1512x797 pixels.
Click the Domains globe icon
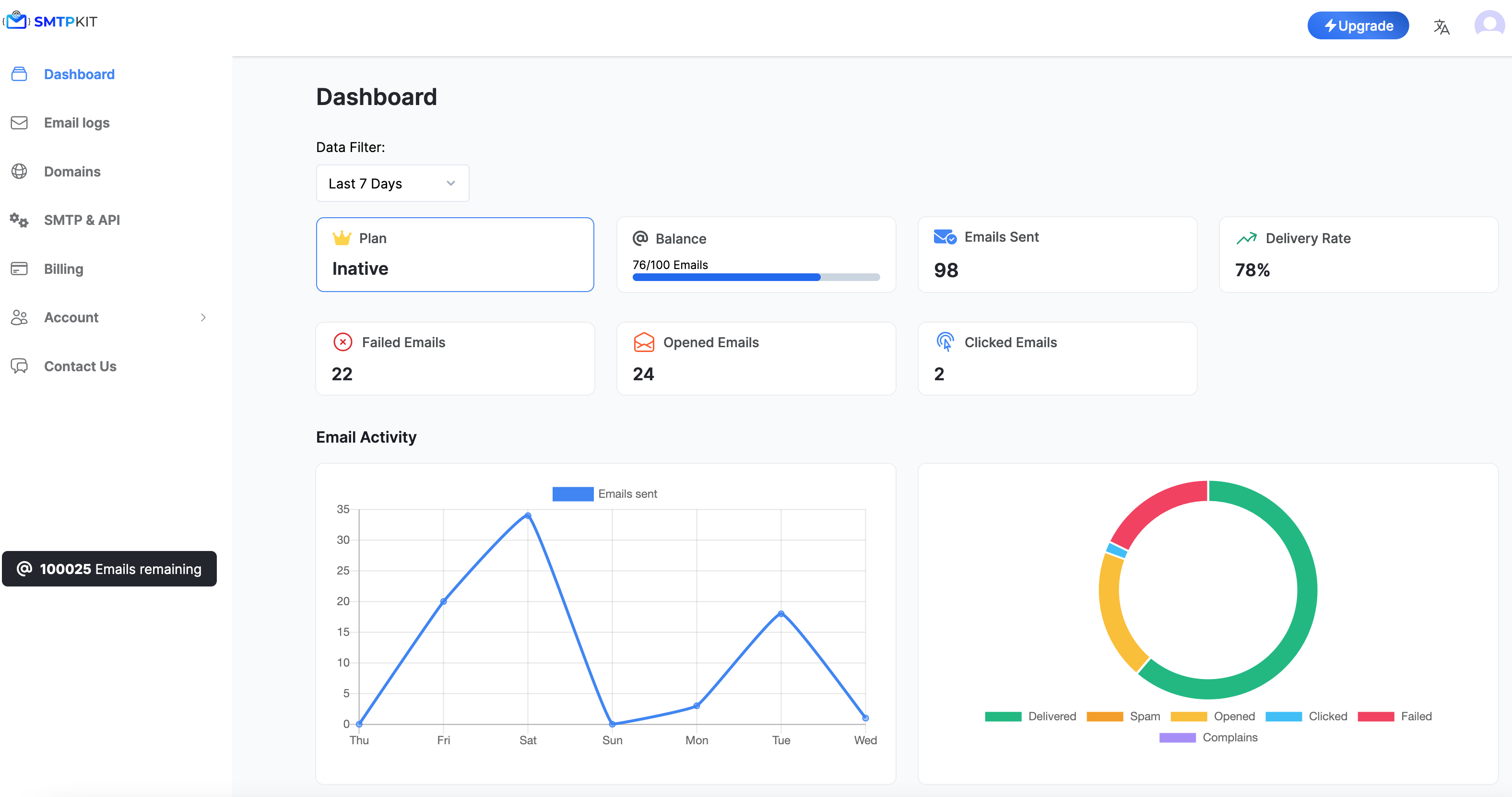pos(19,171)
